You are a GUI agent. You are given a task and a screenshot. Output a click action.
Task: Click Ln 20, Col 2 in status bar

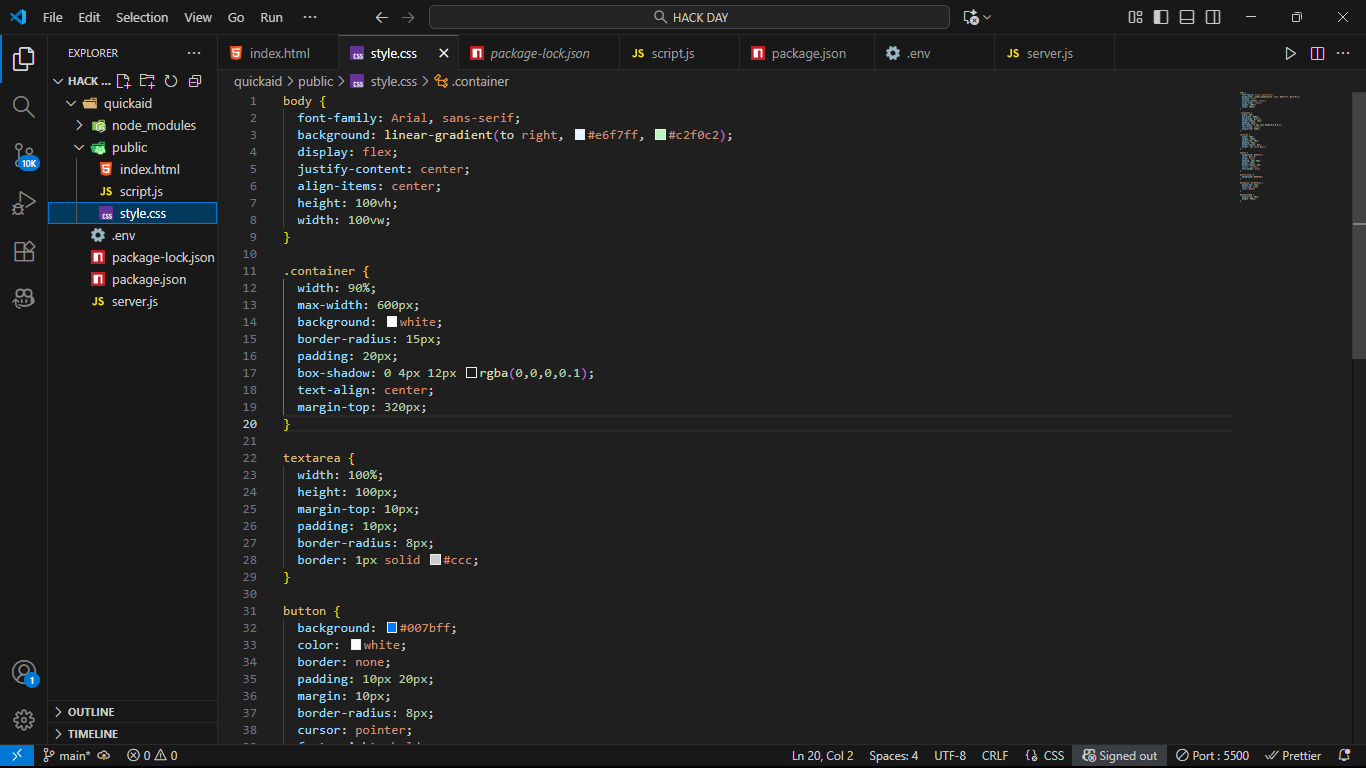(822, 756)
